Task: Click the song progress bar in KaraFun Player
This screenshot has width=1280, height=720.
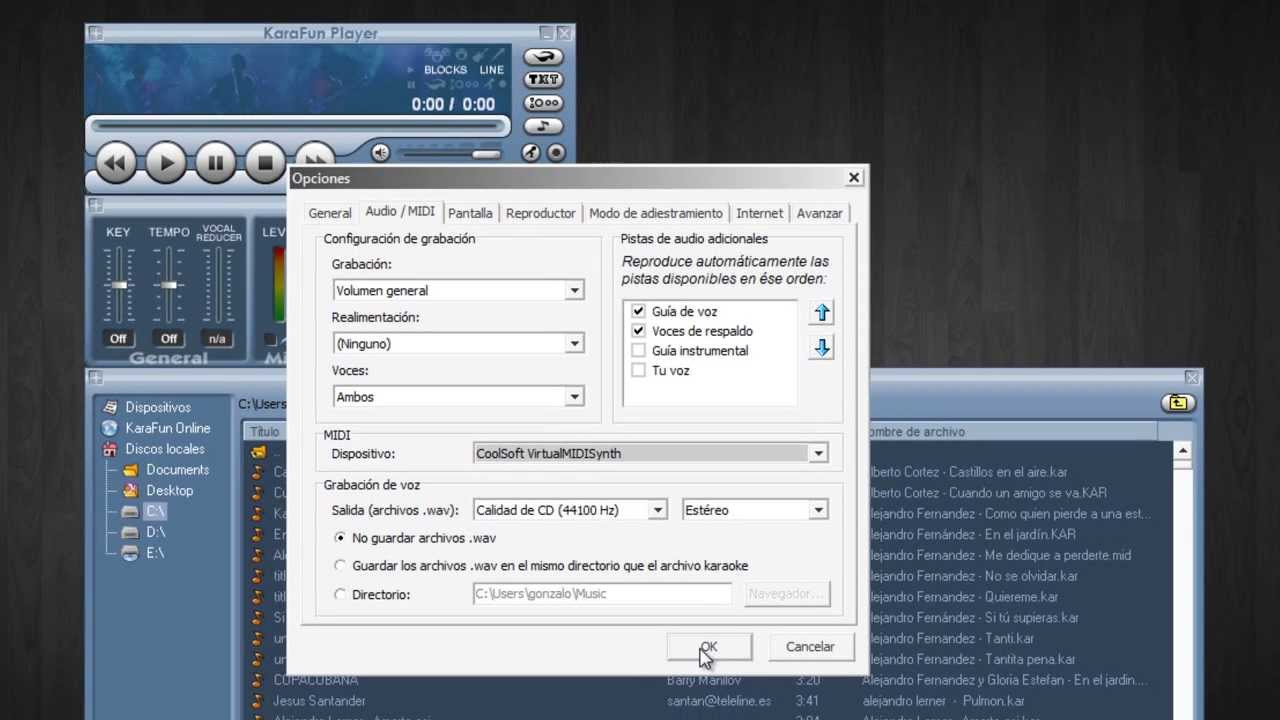Action: click(297, 126)
